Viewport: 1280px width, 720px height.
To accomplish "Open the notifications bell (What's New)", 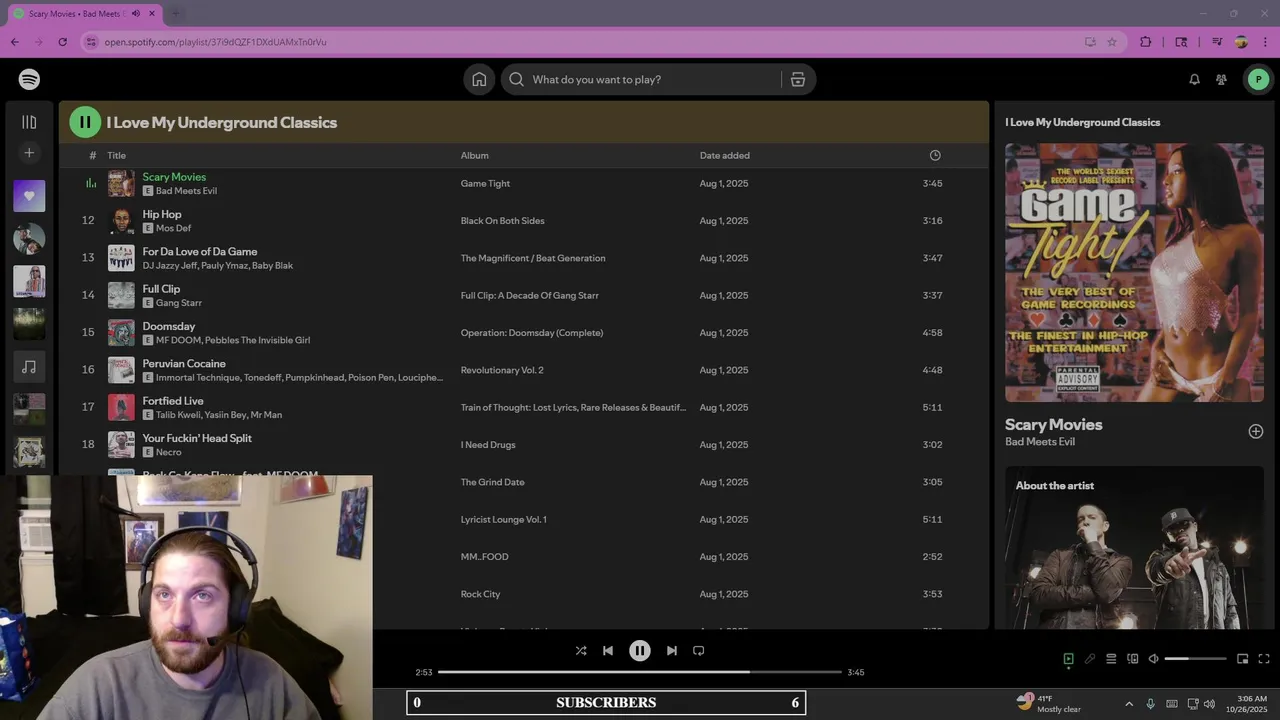I will tap(1194, 79).
